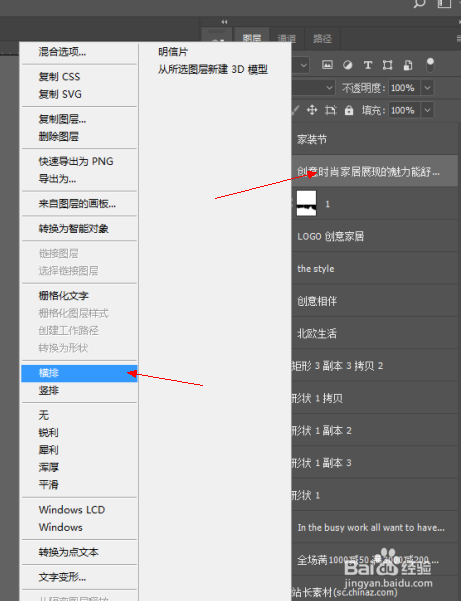Select the 形状 1 副本 3 layer

[x=375, y=463]
